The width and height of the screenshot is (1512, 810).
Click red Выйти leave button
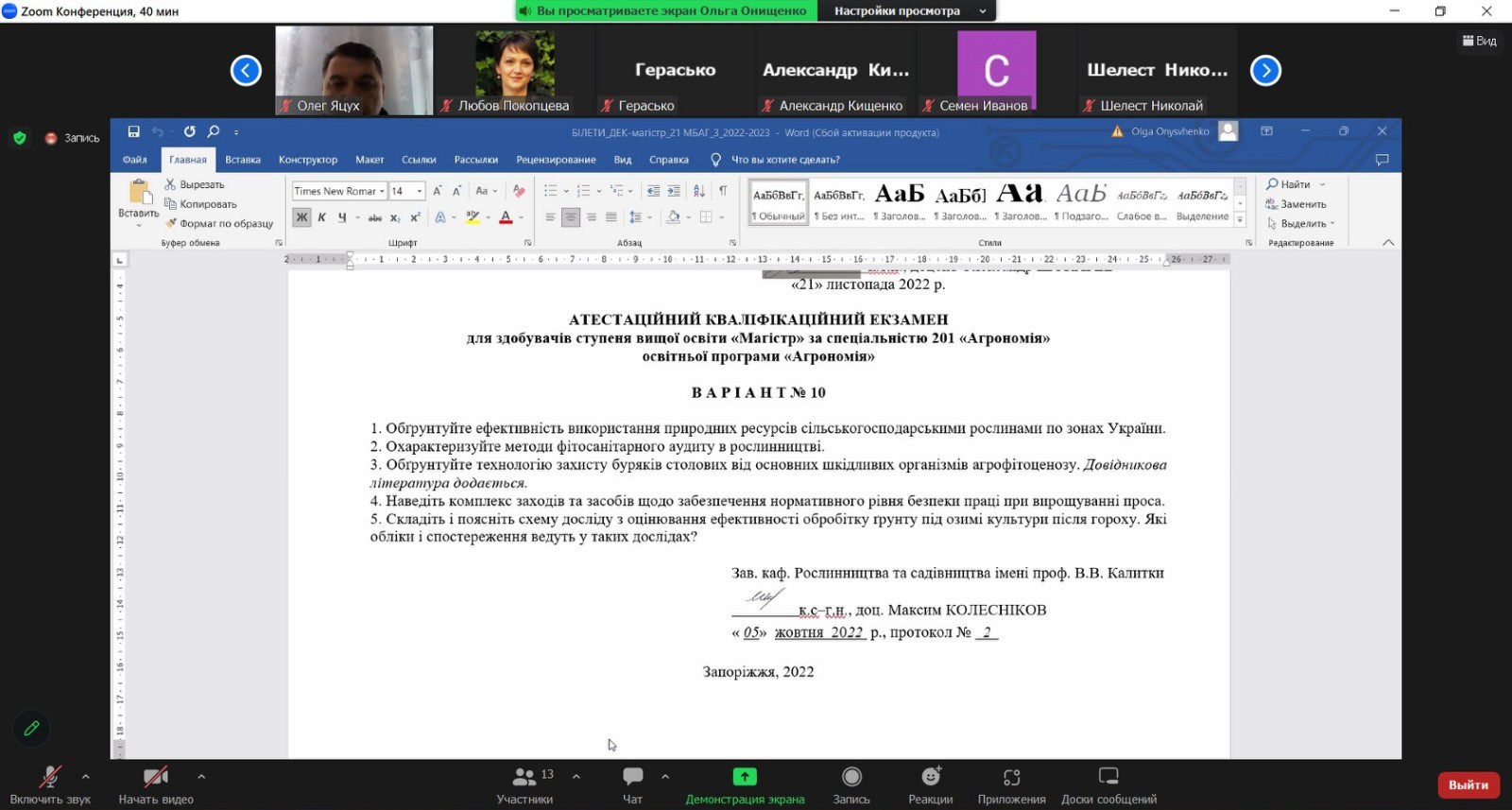(1469, 785)
